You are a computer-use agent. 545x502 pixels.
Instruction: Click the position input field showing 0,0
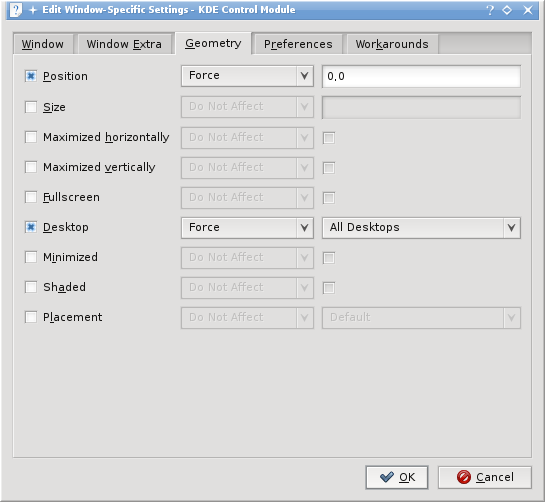(421, 76)
